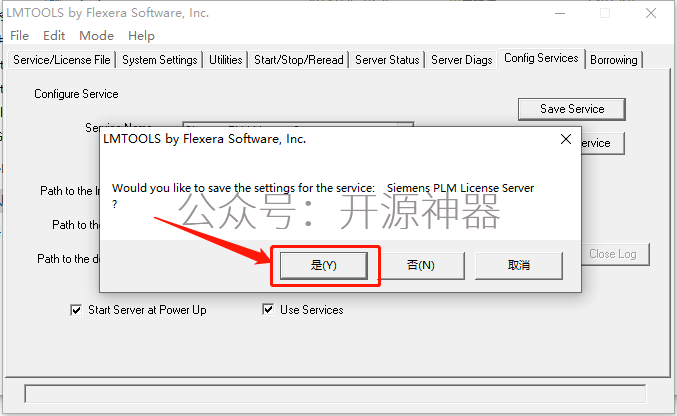This screenshot has height=416, width=677.
Task: Switch to Service/License File tab
Action: 61,60
